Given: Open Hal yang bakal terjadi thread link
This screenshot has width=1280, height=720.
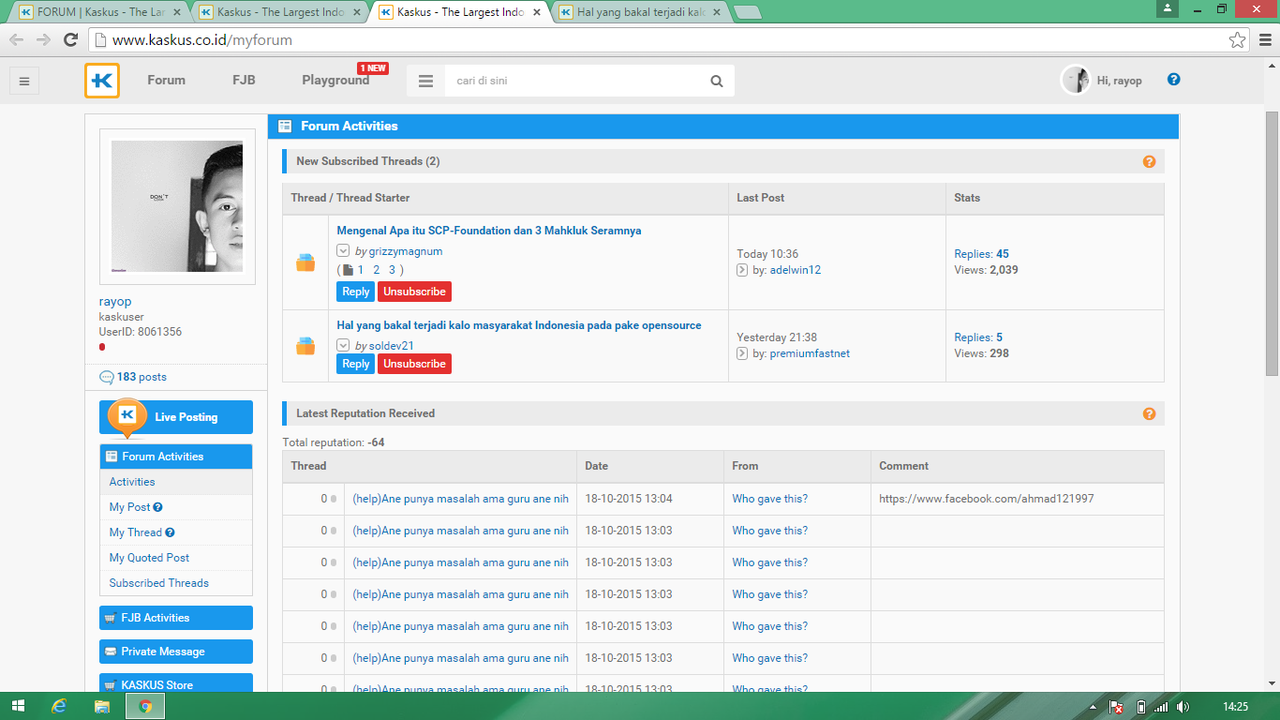Looking at the screenshot, I should [x=519, y=325].
